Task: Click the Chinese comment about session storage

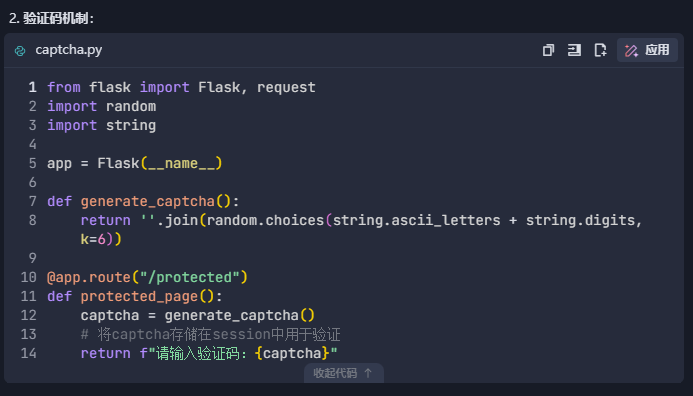Action: click(210, 334)
